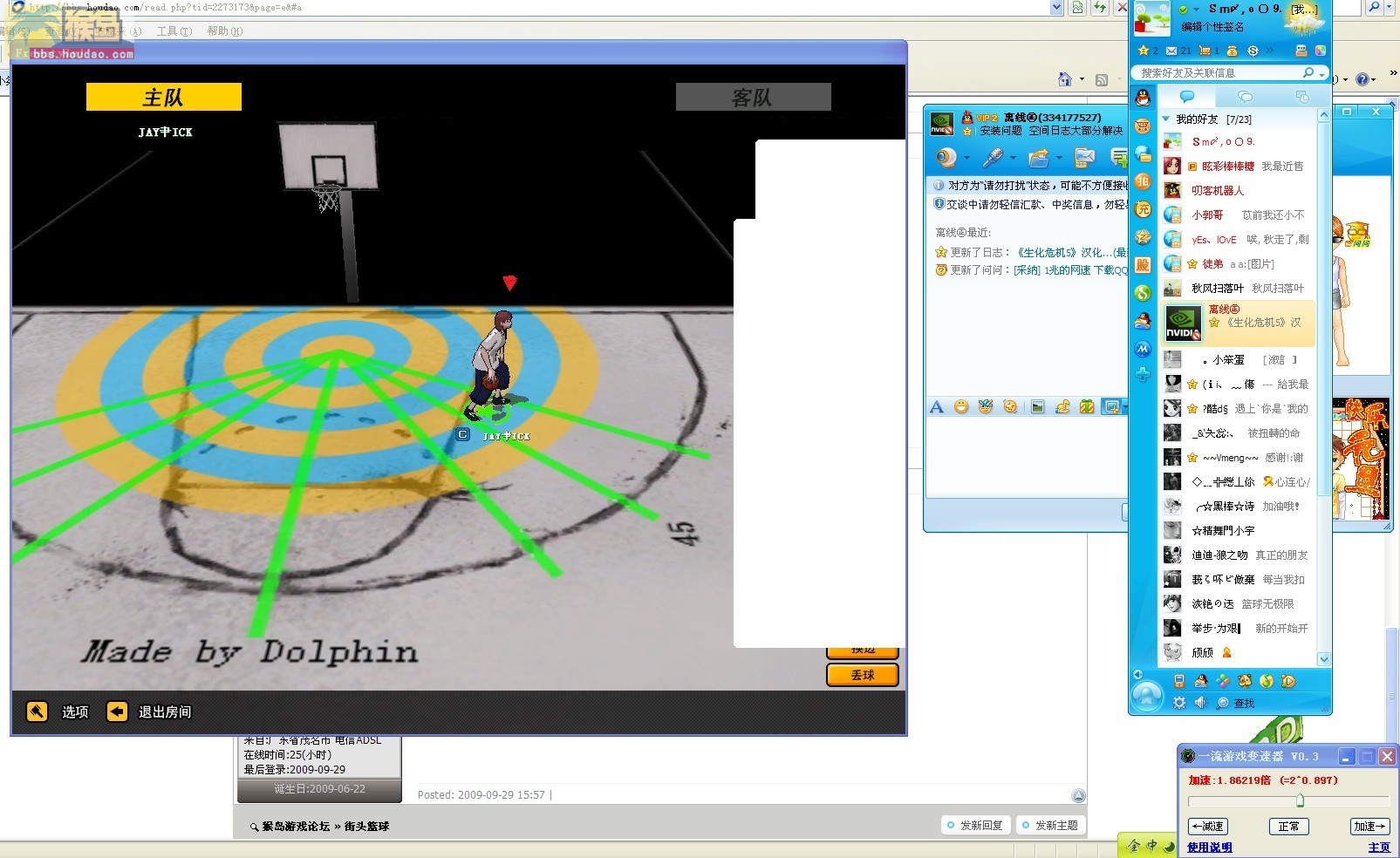Open the 充 recharge sidebar icon in QQ
The height and width of the screenshot is (858, 1400).
pyautogui.click(x=1143, y=209)
